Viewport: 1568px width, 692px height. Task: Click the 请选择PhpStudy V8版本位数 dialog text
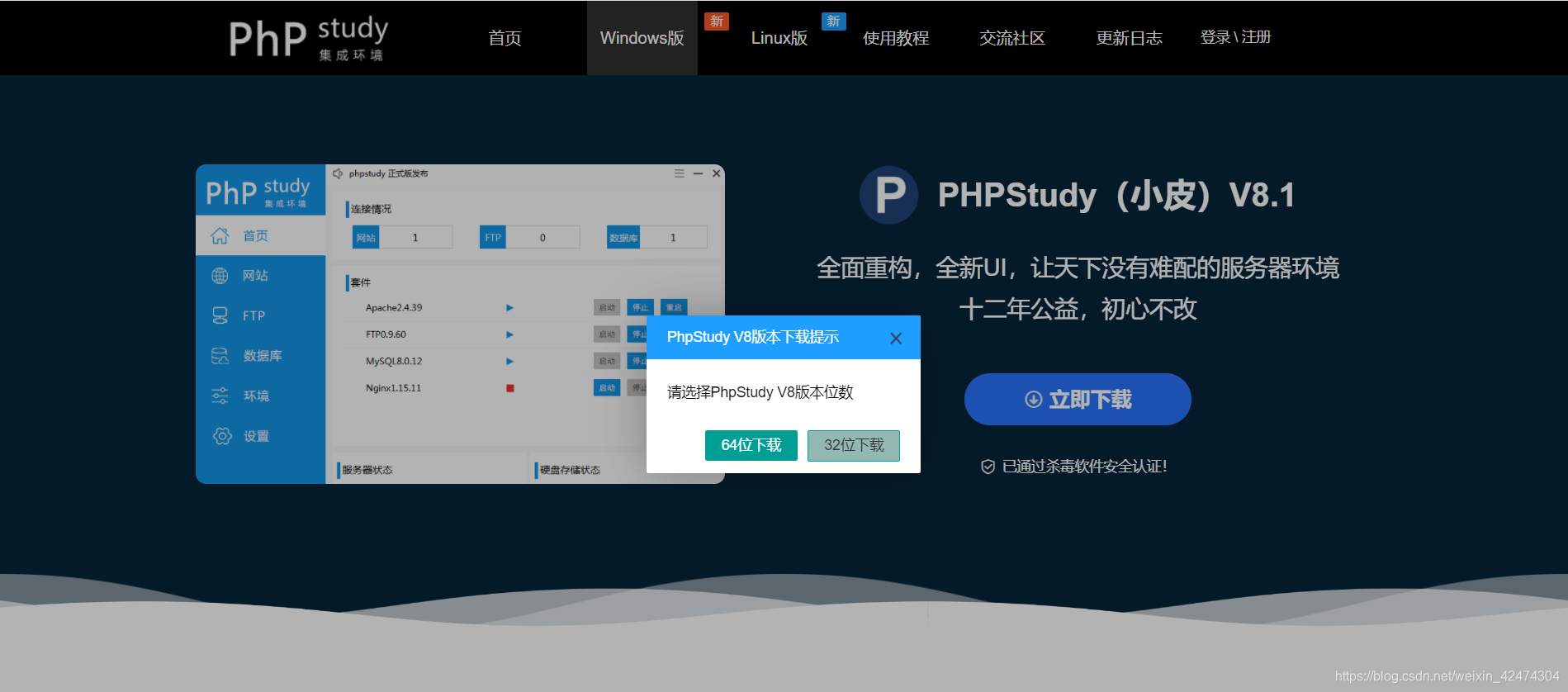(x=760, y=392)
